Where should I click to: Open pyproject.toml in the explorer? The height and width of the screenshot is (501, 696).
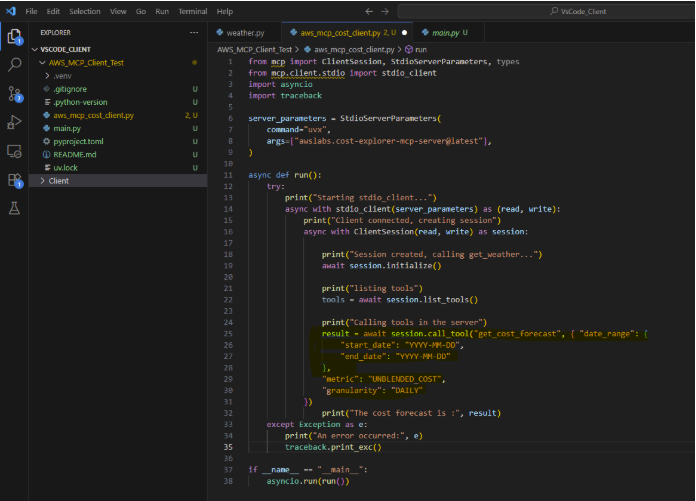click(x=78, y=141)
